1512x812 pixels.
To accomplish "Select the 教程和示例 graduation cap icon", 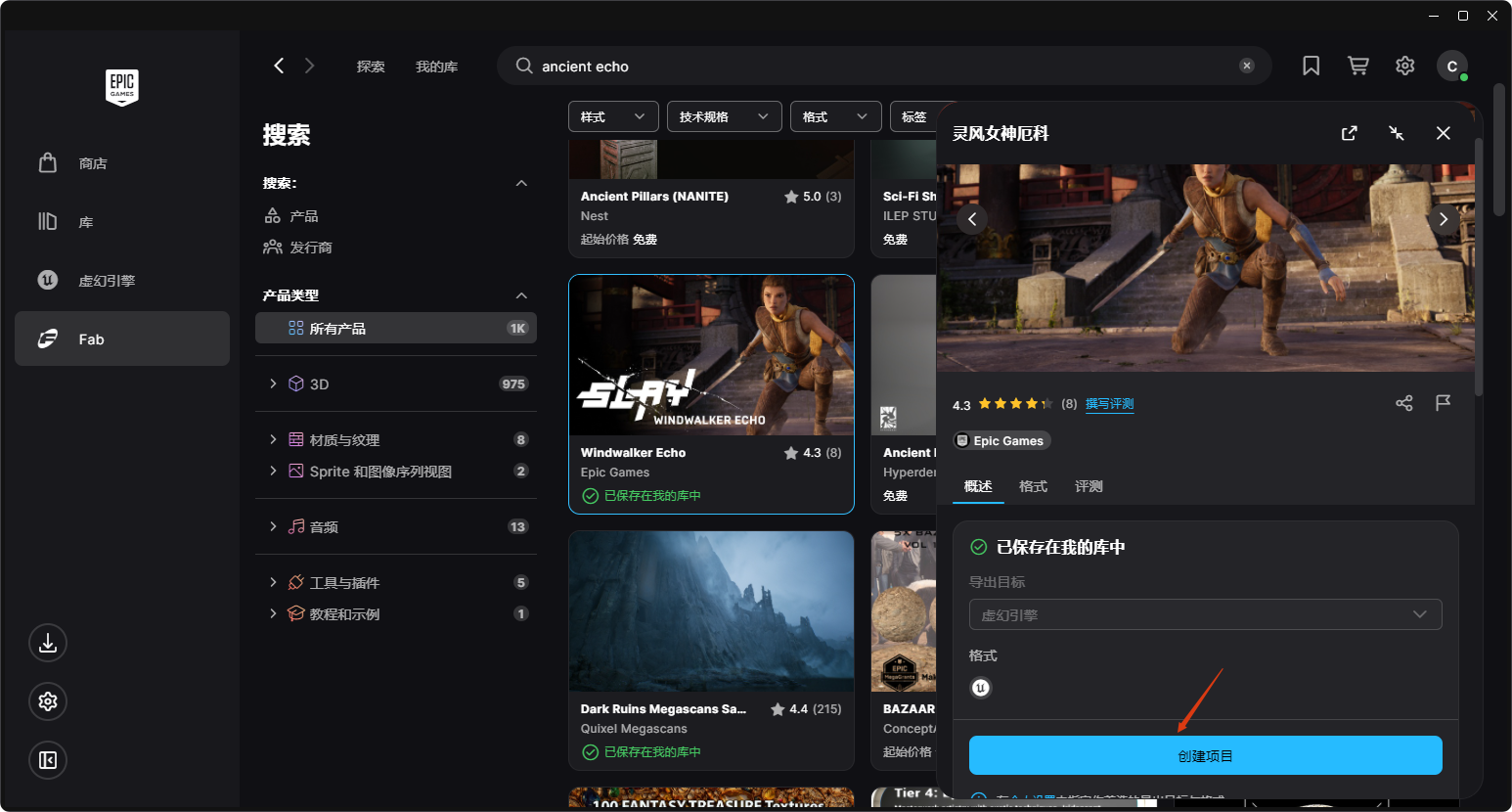I will (296, 613).
